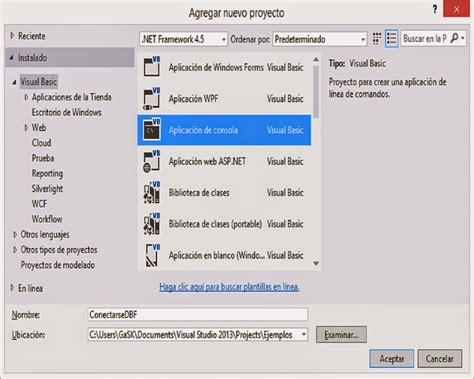The height and width of the screenshot is (379, 474).
Task: Select the WCF category
Action: point(39,204)
